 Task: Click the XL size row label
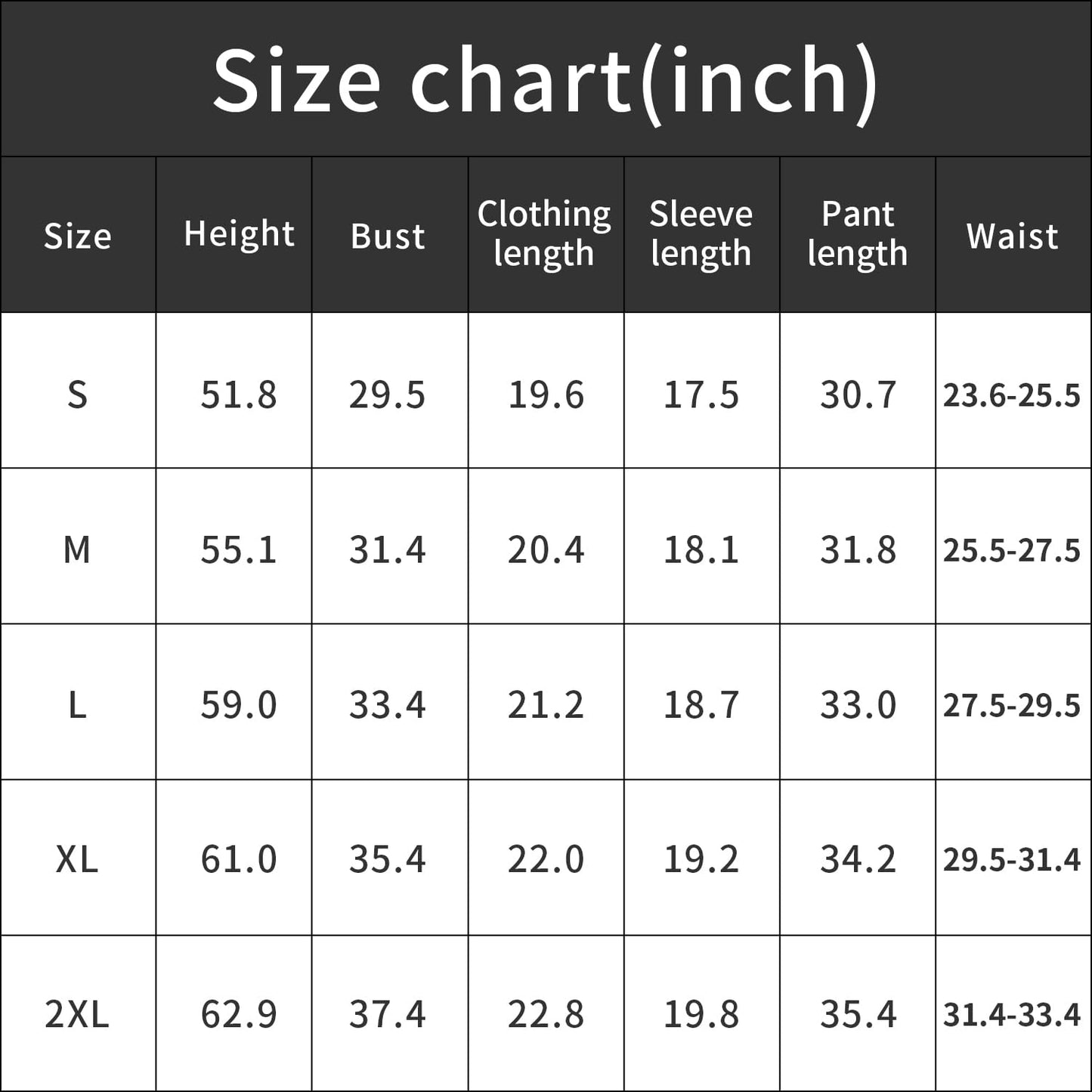[x=77, y=860]
